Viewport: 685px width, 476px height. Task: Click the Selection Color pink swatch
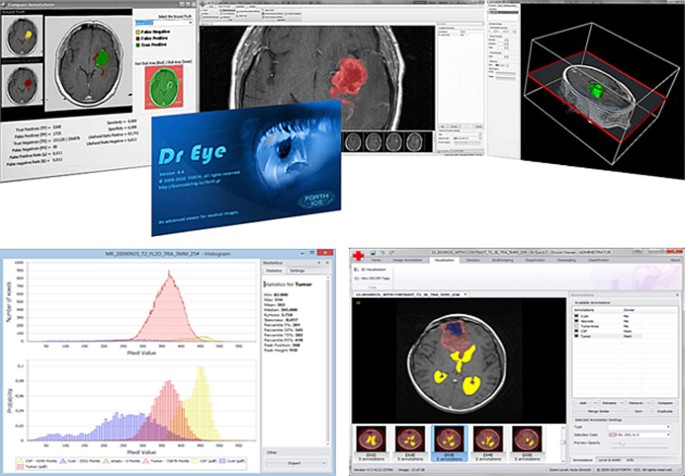point(612,435)
